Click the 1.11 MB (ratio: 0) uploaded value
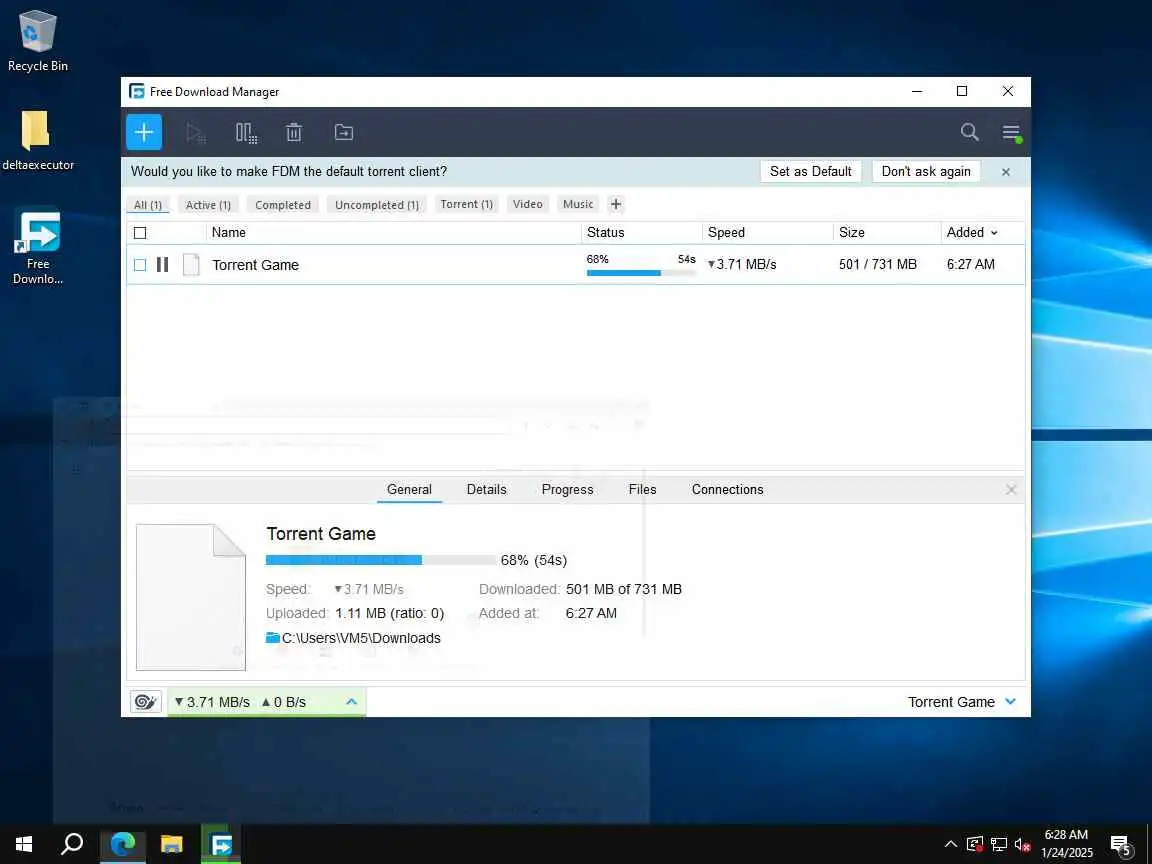 click(x=389, y=613)
